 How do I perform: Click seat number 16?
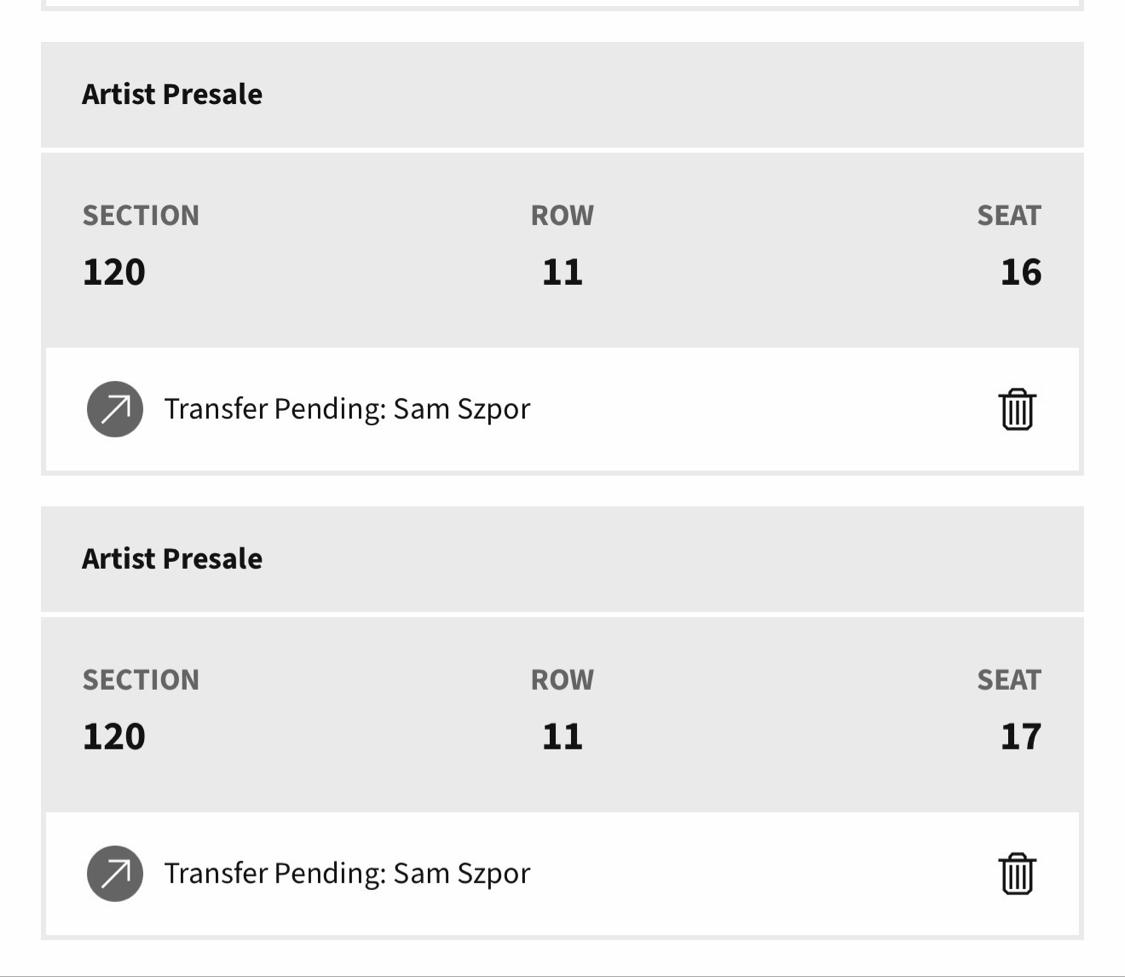pyautogui.click(x=1021, y=273)
